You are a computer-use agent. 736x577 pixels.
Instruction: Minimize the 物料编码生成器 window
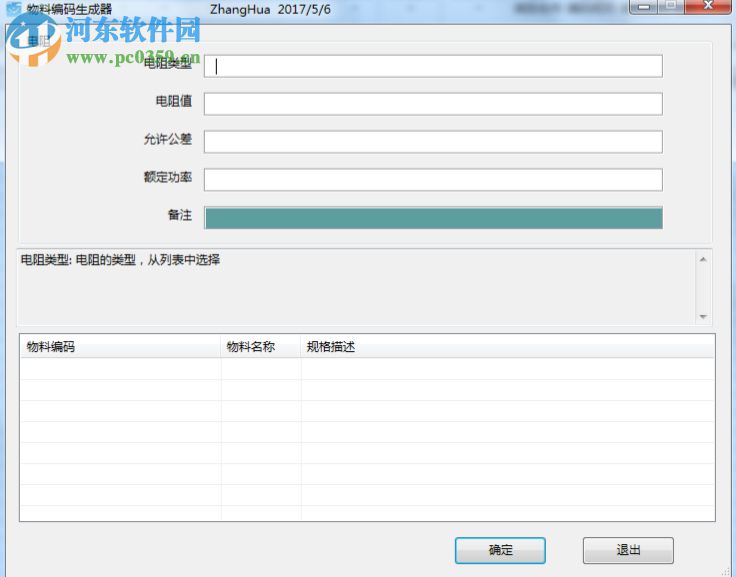pyautogui.click(x=644, y=7)
